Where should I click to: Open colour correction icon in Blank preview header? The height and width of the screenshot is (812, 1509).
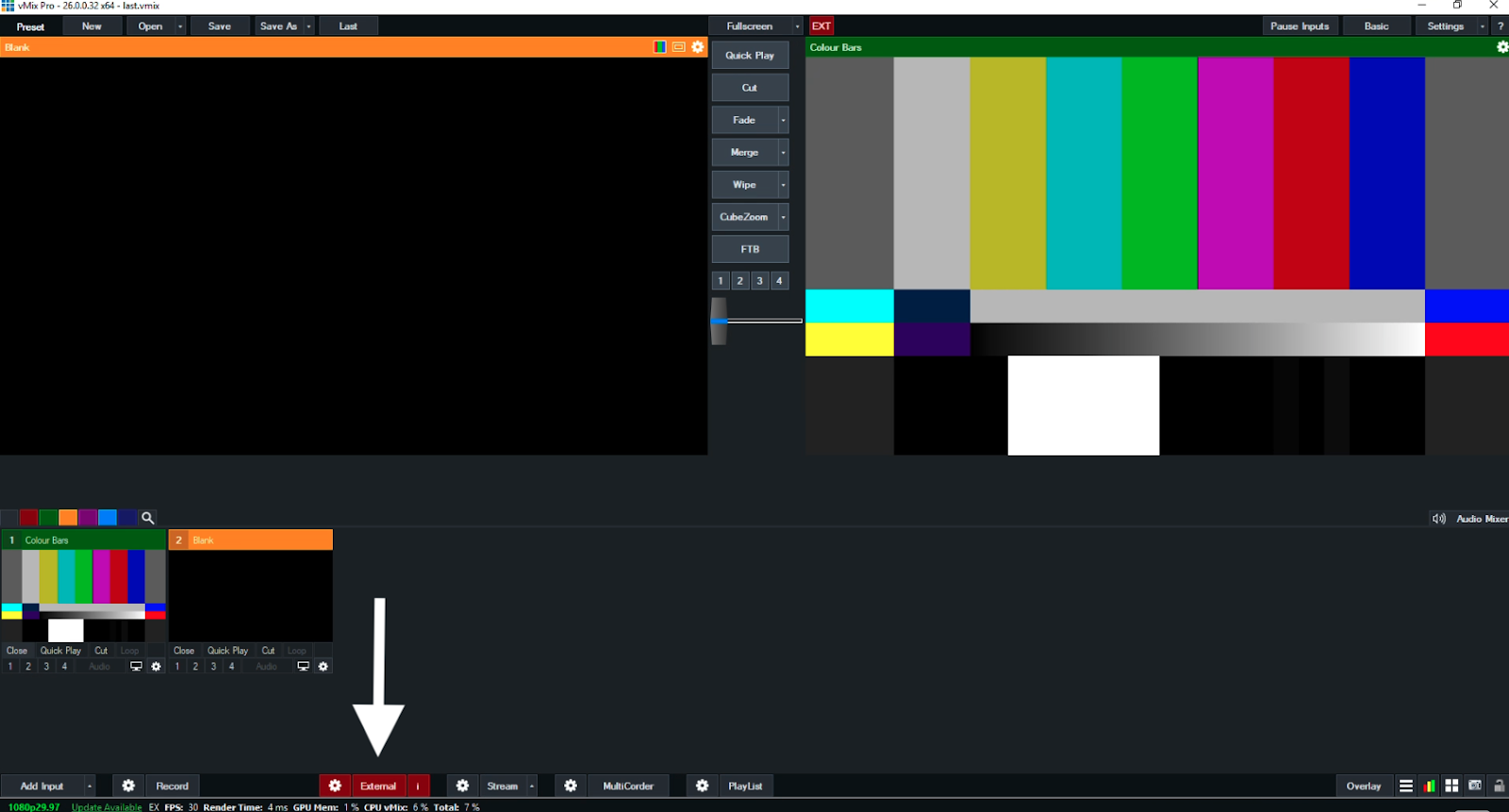tap(660, 47)
